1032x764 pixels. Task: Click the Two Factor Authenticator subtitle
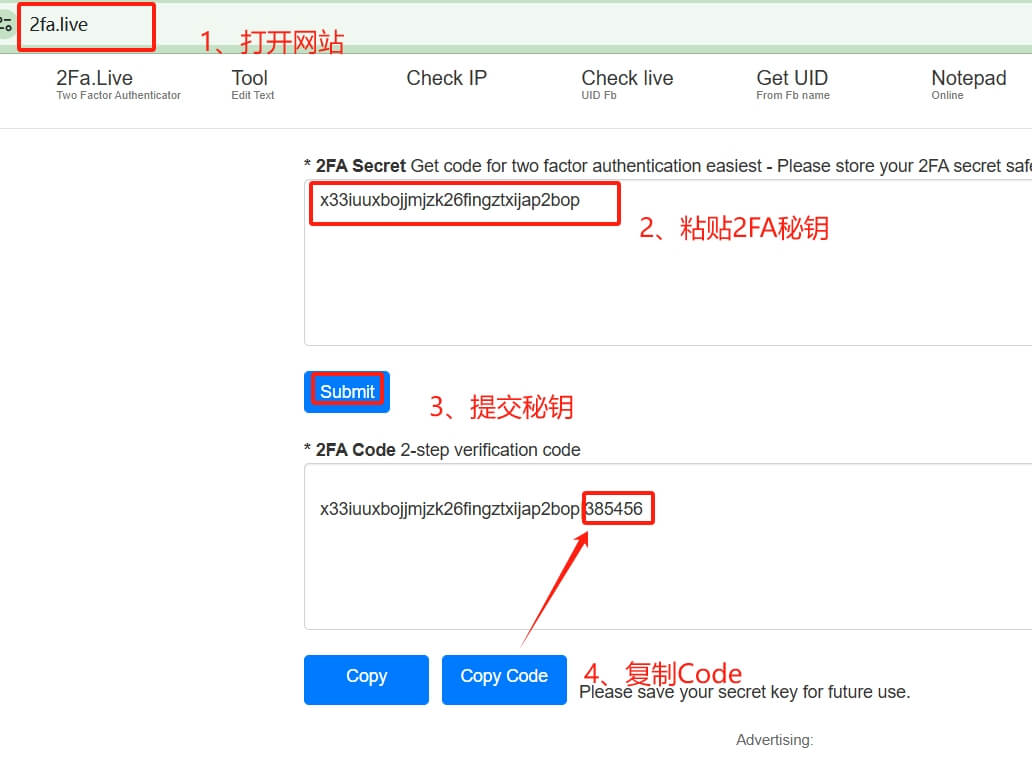click(x=118, y=95)
